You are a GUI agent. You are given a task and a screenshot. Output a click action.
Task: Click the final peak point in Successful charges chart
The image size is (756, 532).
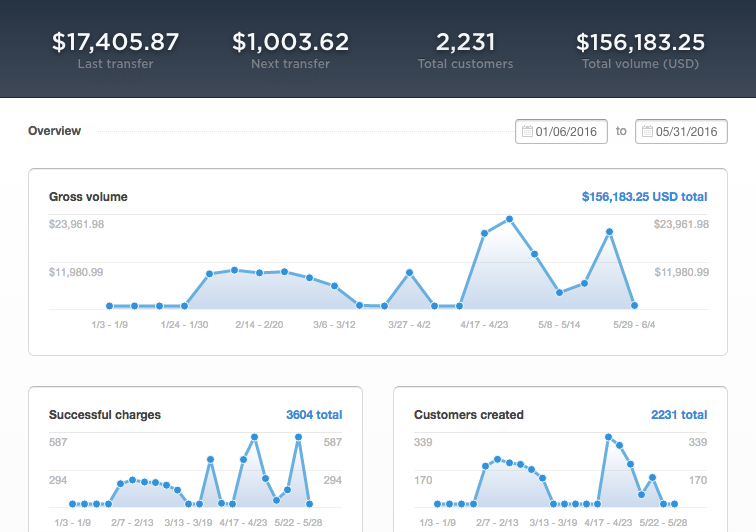click(298, 437)
